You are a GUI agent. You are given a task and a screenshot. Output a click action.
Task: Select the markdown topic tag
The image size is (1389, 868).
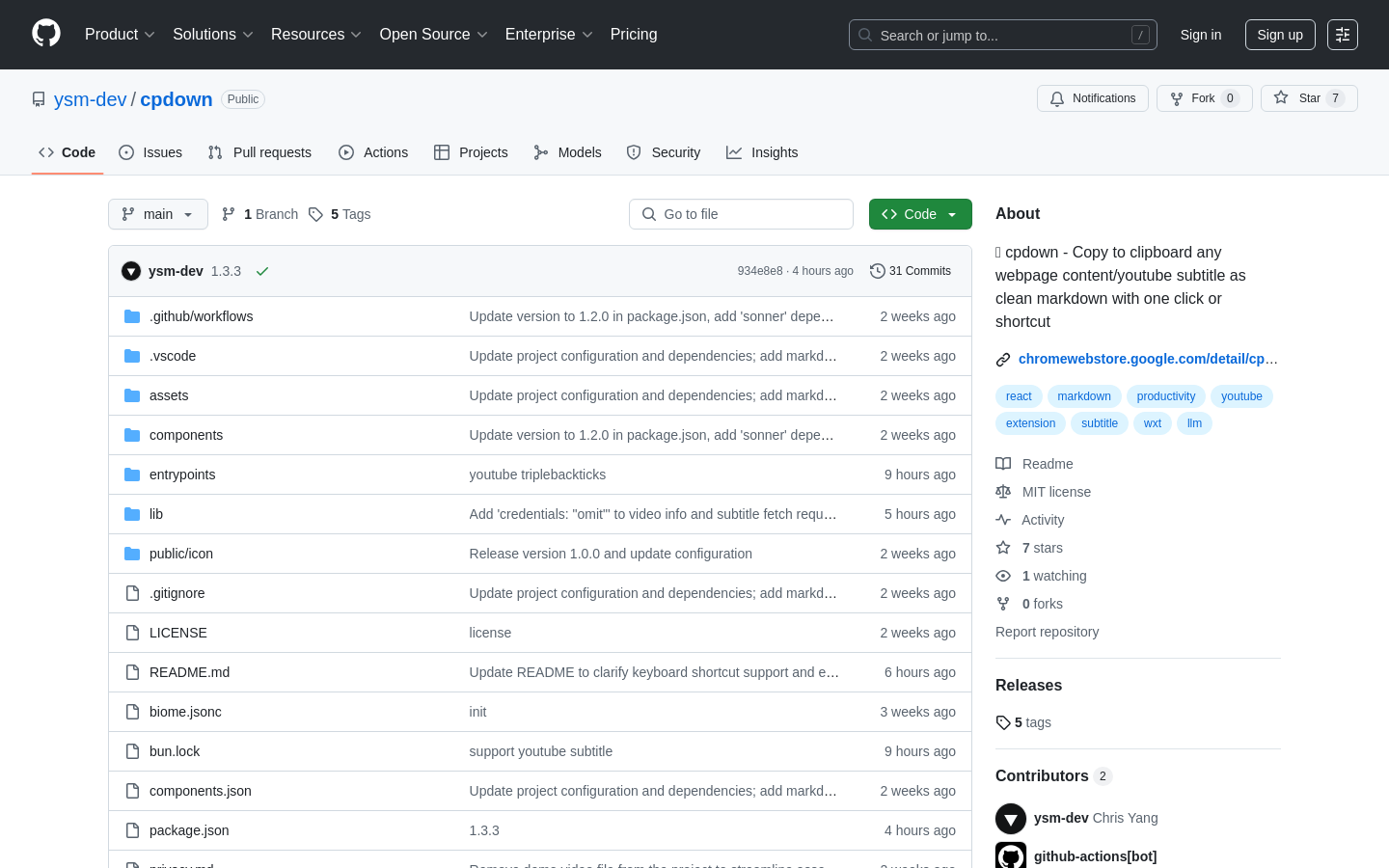click(x=1084, y=396)
